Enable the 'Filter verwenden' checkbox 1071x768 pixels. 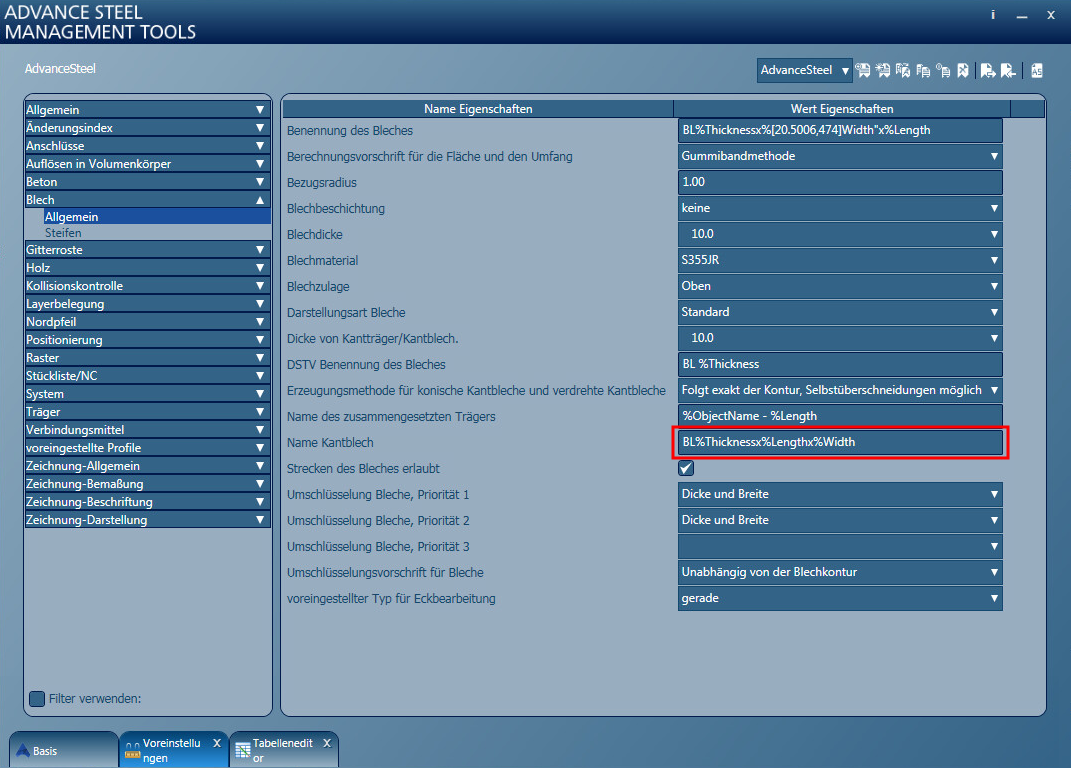point(37,698)
